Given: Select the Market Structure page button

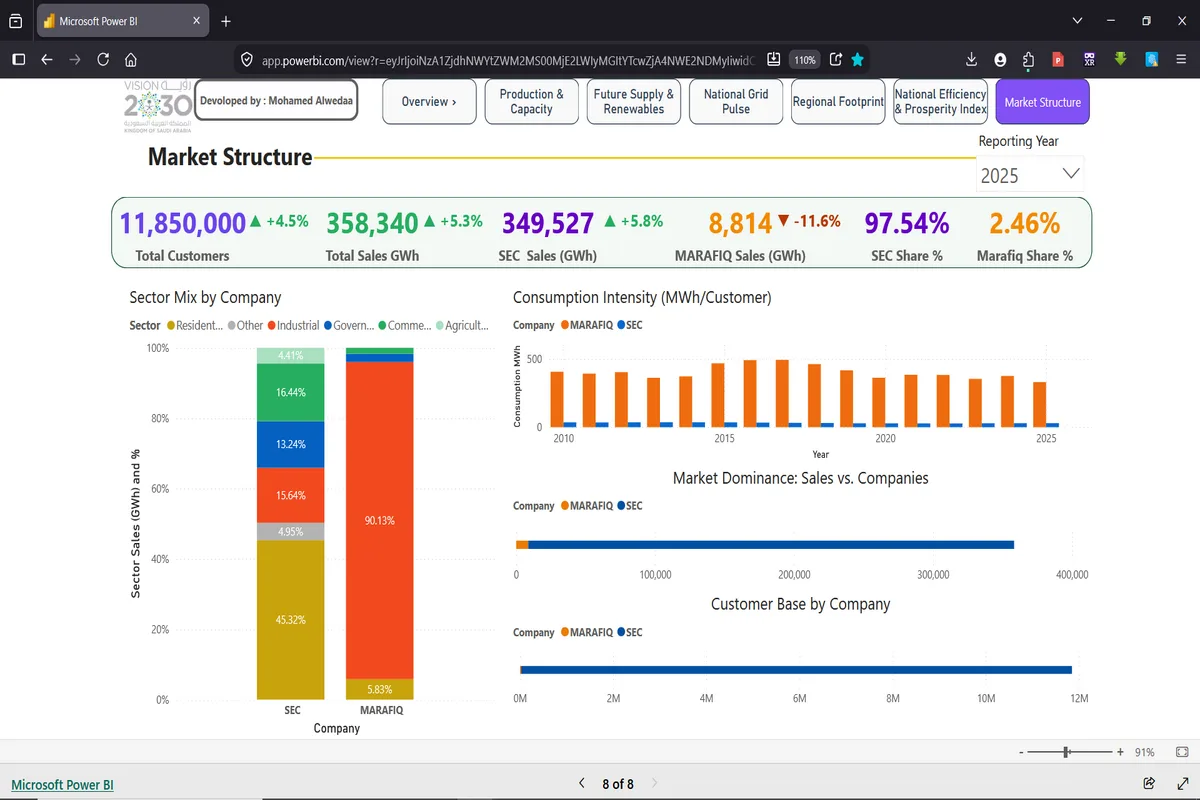Looking at the screenshot, I should point(1042,102).
